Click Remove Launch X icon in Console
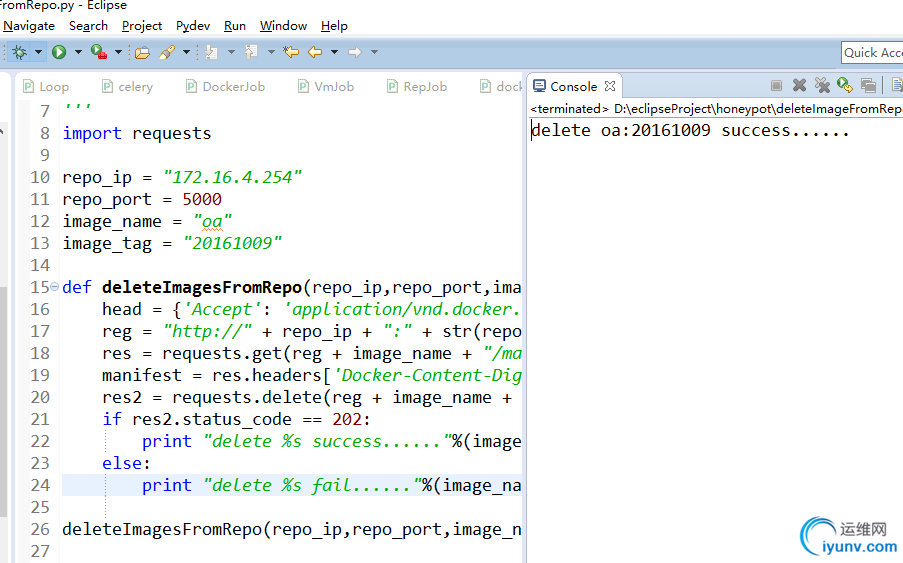This screenshot has height=563, width=903. (x=799, y=86)
